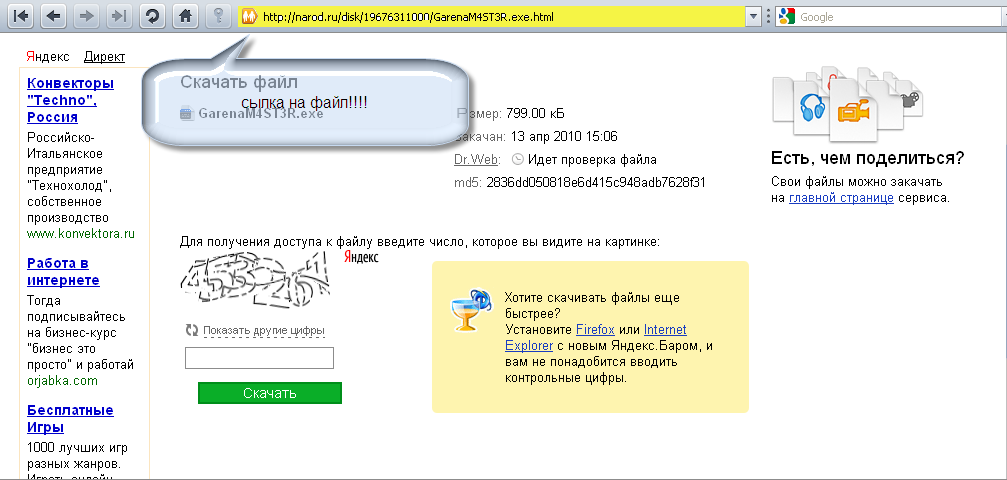Go to first page with rewind button
Image resolution: width=1007 pixels, height=480 pixels.
19,17
